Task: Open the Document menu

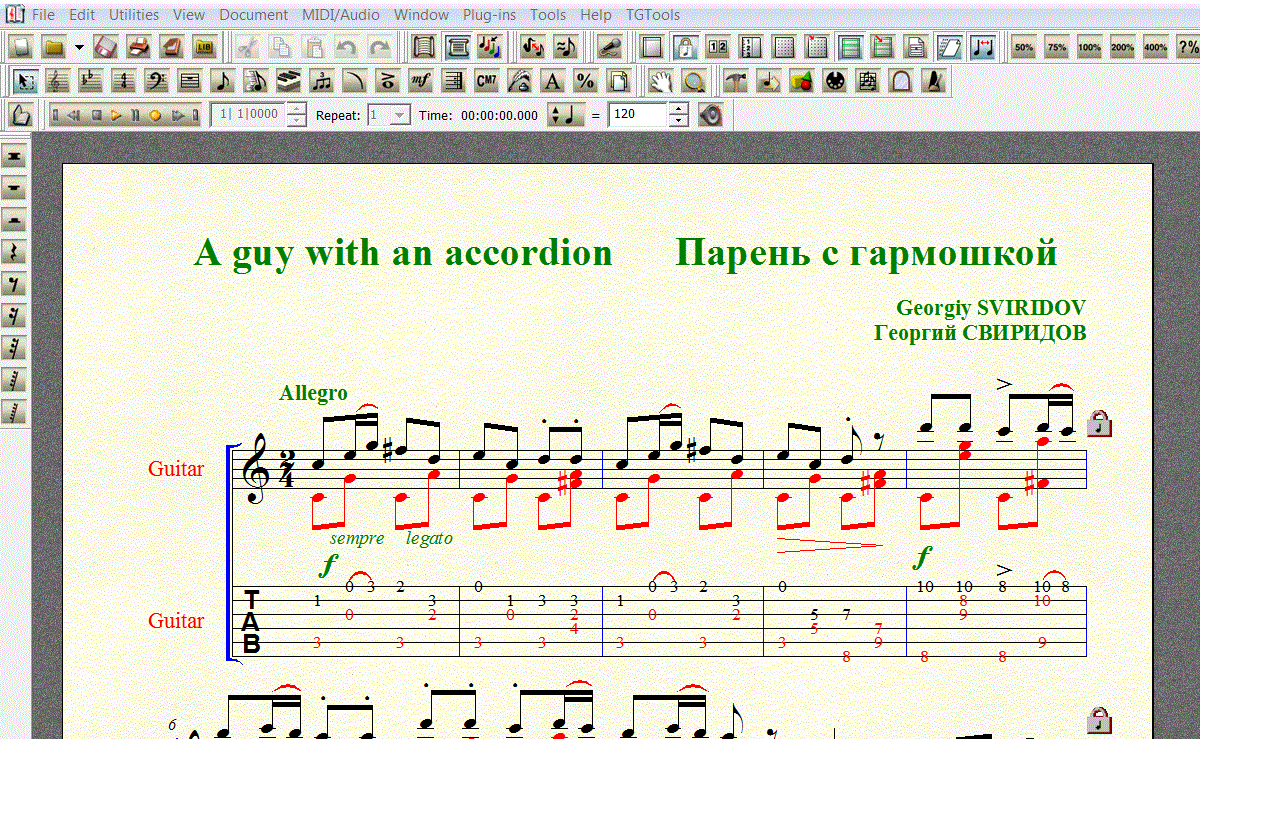Action: tap(254, 15)
